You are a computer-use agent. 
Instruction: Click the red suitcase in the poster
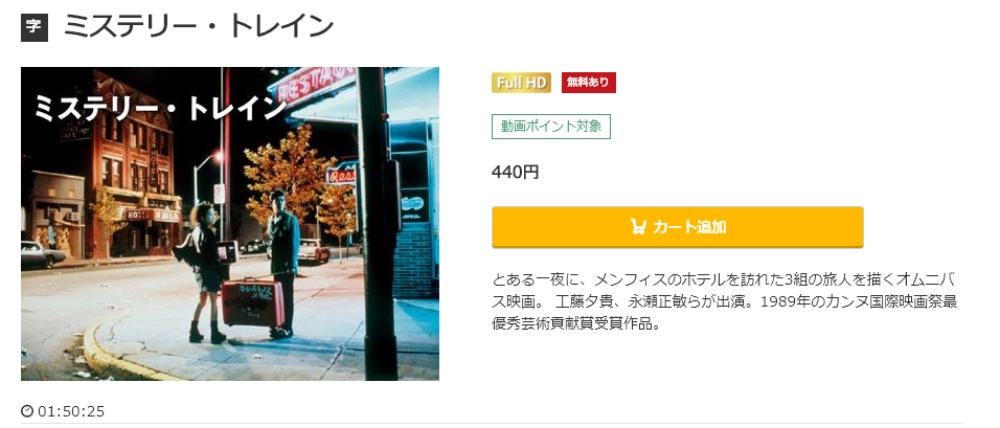coord(253,302)
